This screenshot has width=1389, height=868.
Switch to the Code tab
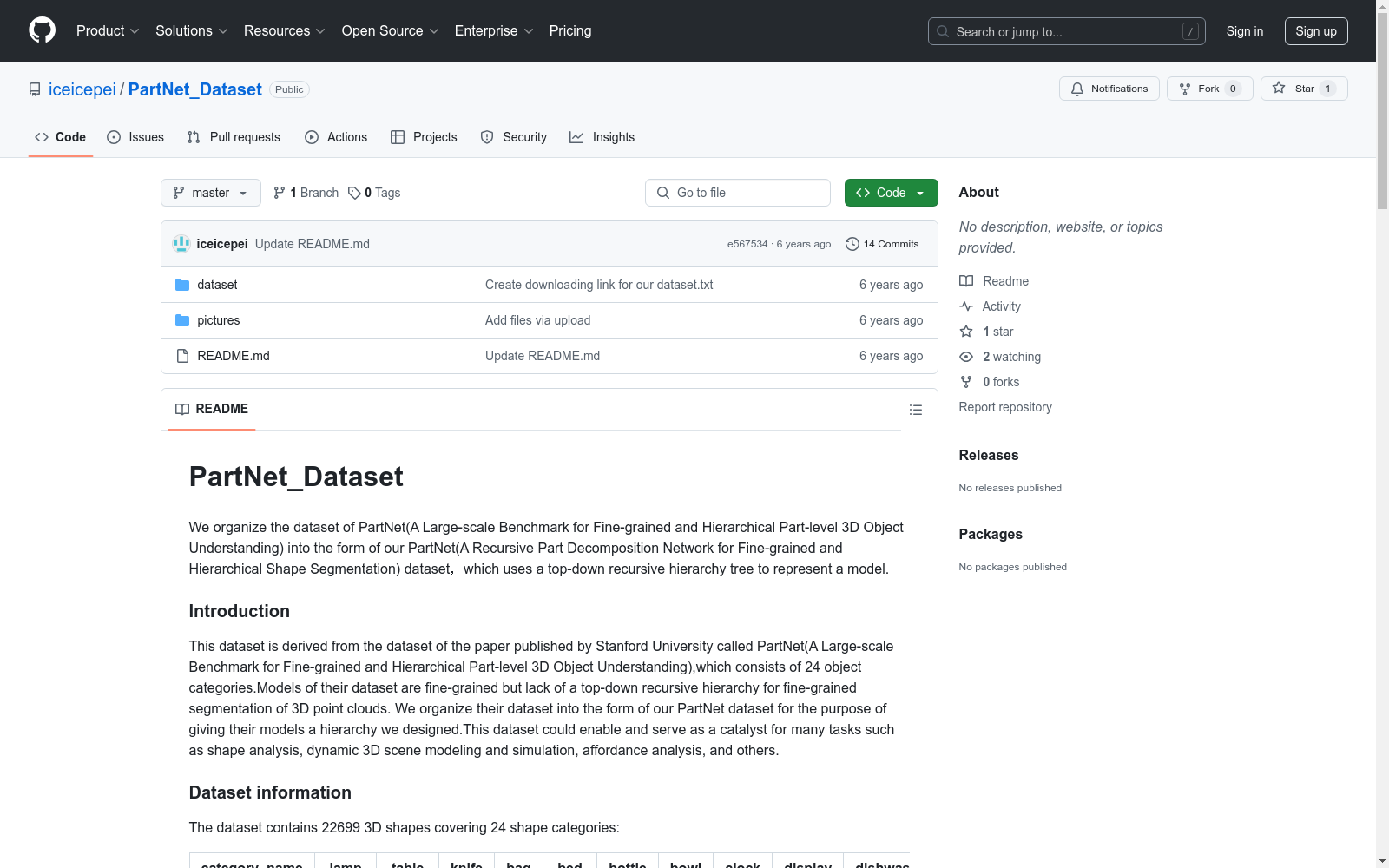click(61, 137)
